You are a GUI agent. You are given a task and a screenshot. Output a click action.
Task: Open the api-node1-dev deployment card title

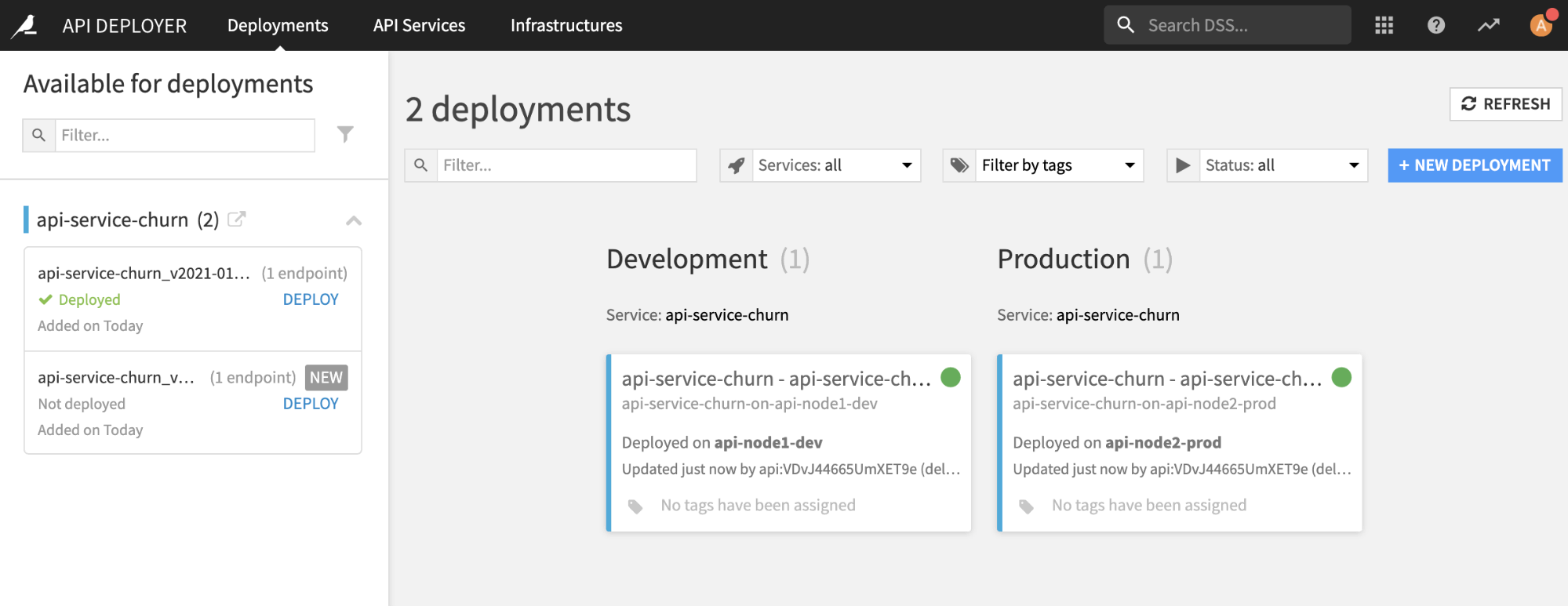click(x=777, y=379)
